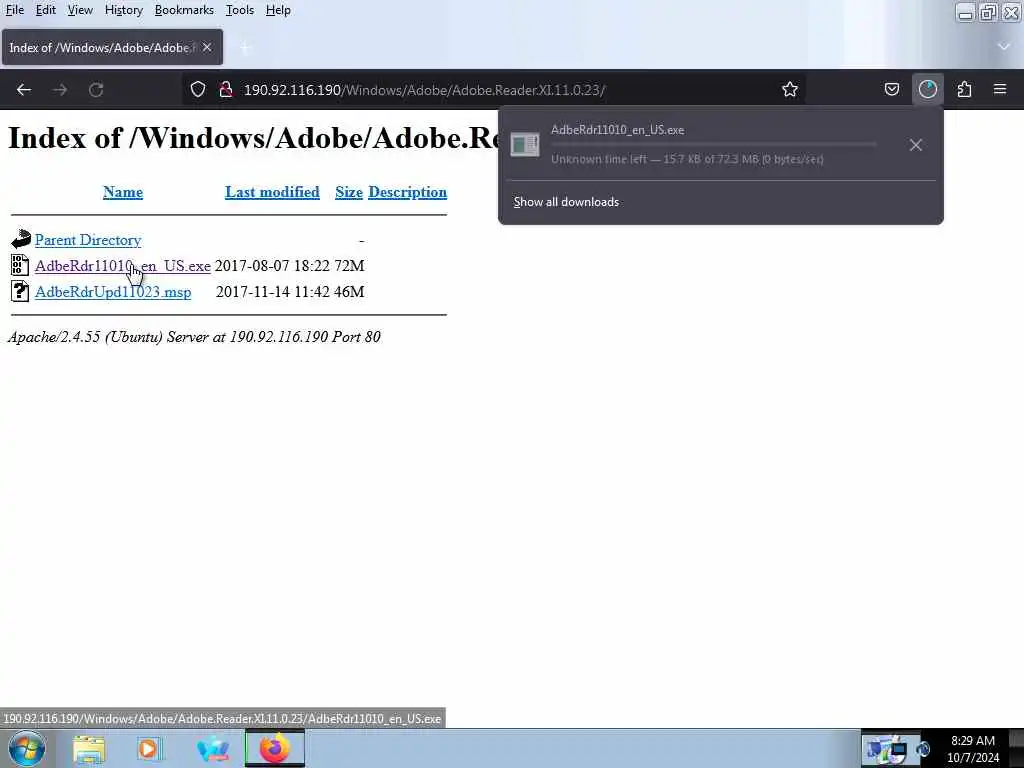Click the AdbeRdr11010_en_US.exe download entry name
This screenshot has height=768, width=1024.
618,130
